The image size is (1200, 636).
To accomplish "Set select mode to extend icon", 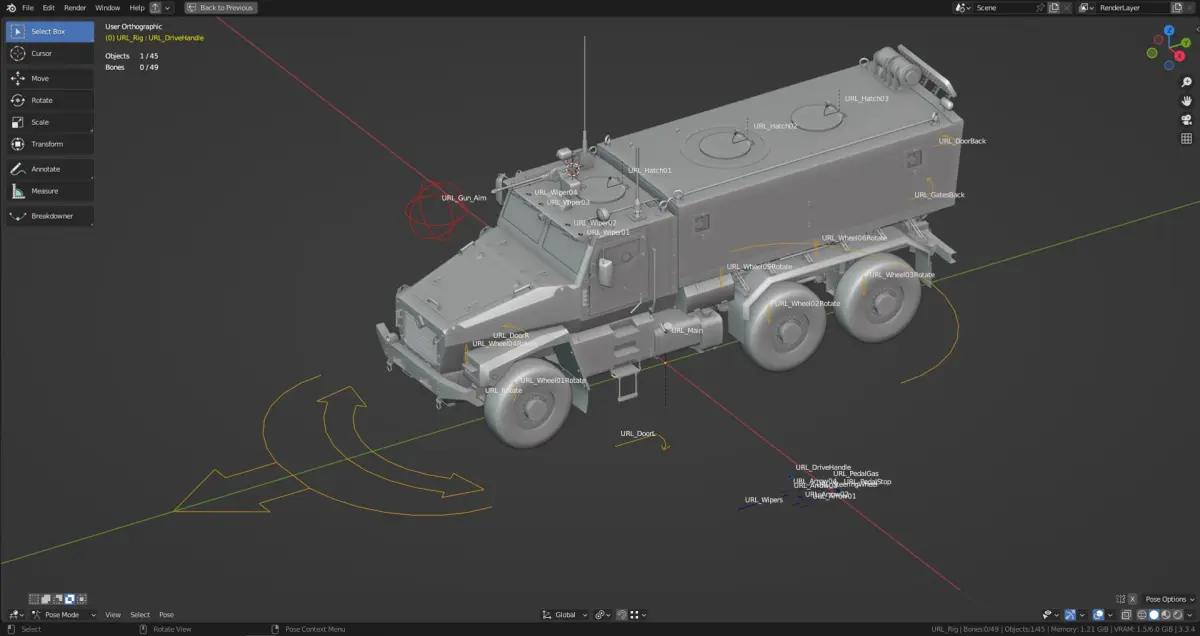I will pyautogui.click(x=46, y=599).
